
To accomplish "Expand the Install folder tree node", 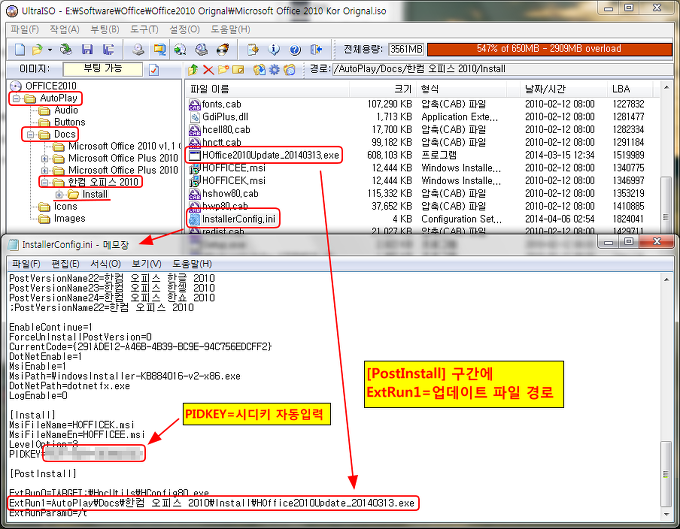I will 59,194.
